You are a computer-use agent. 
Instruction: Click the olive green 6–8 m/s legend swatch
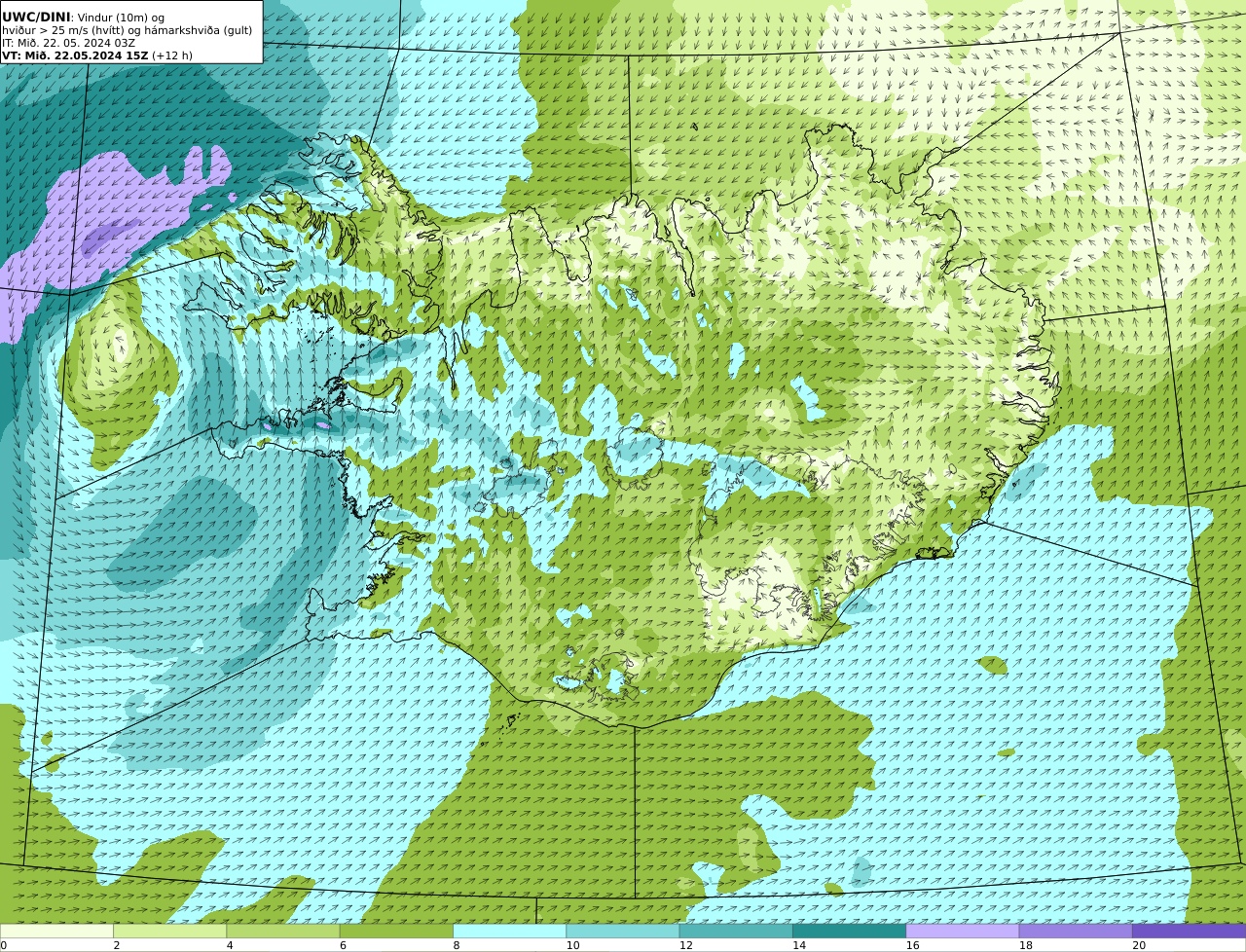click(x=396, y=931)
